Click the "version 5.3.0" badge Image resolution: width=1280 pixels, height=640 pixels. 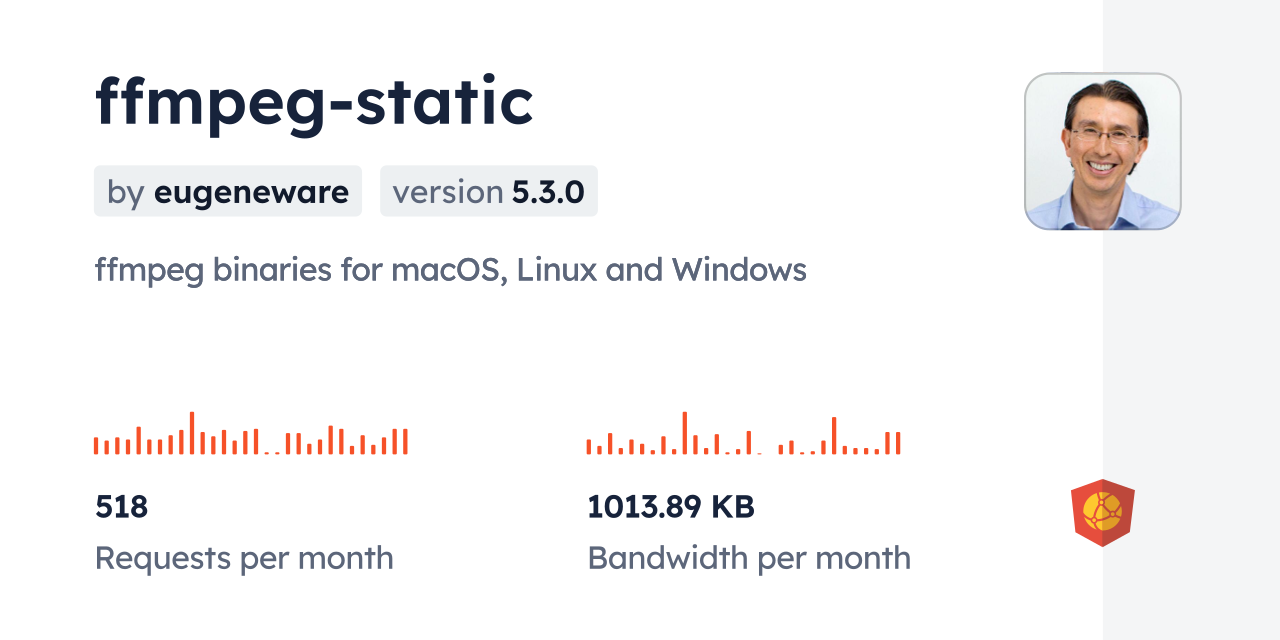pos(488,192)
